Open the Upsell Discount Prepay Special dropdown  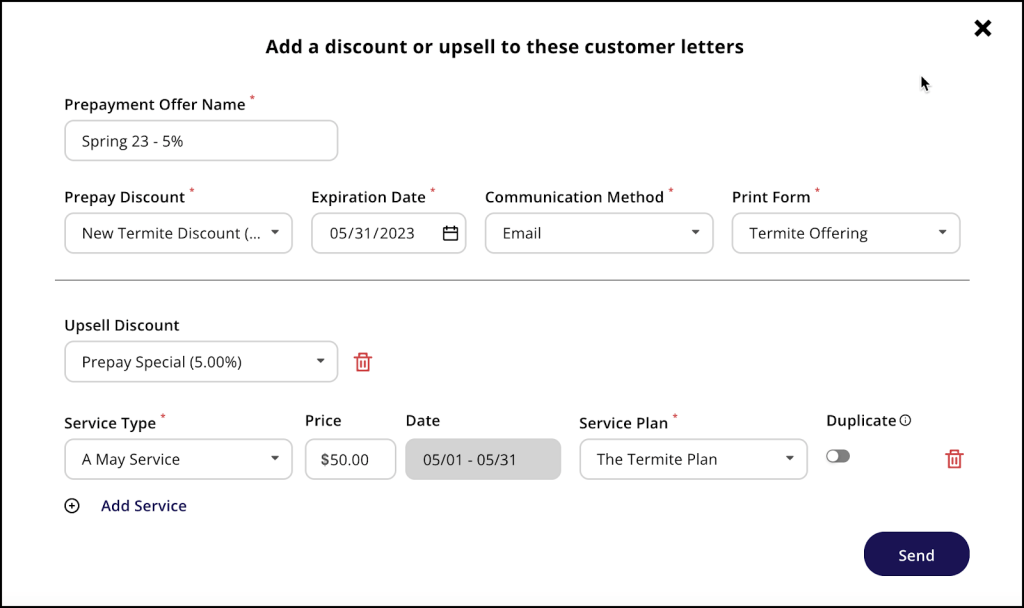(201, 362)
